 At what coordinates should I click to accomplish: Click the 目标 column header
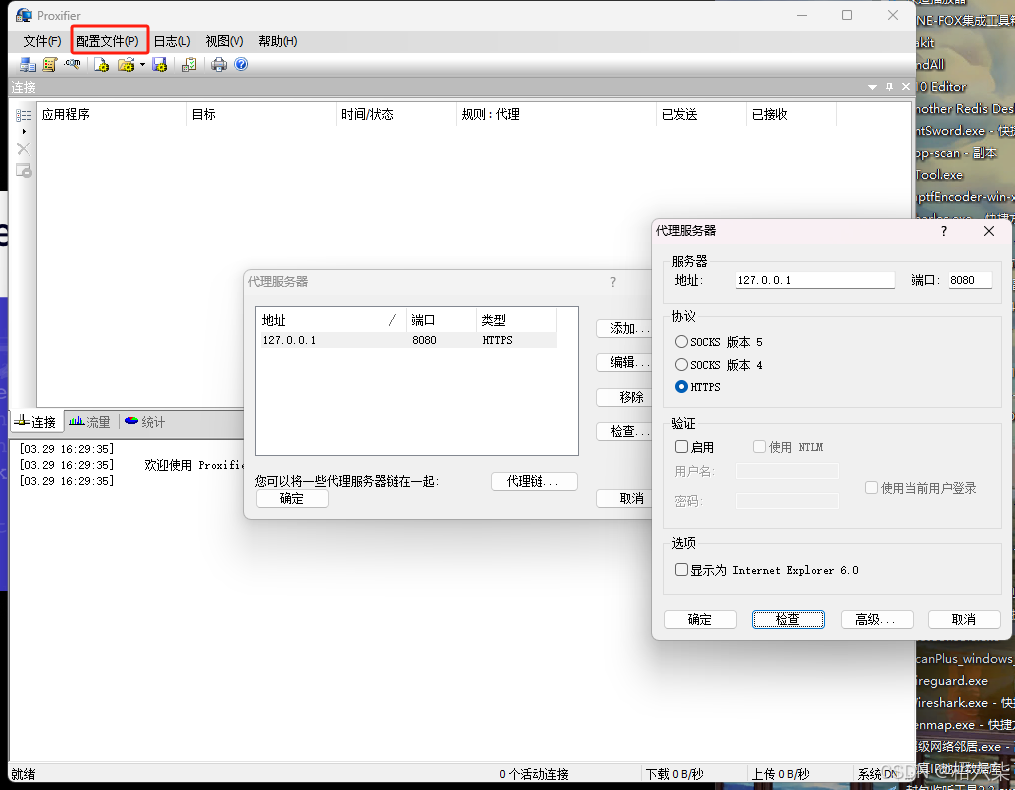262,115
